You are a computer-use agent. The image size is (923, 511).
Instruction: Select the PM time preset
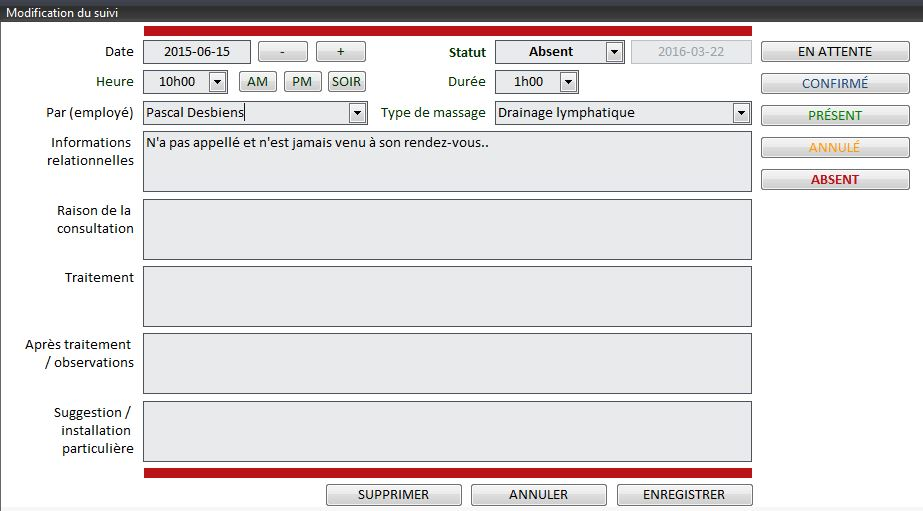point(301,82)
